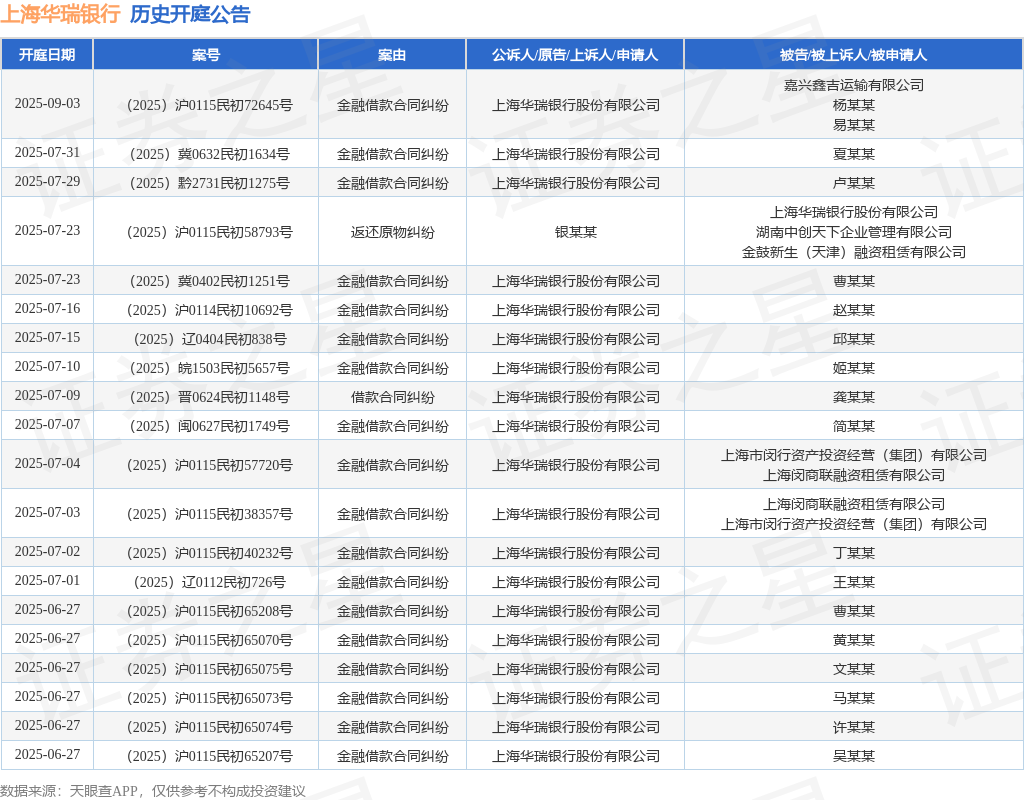Click the date 2025-07-07
The height and width of the screenshot is (800, 1024).
[47, 424]
